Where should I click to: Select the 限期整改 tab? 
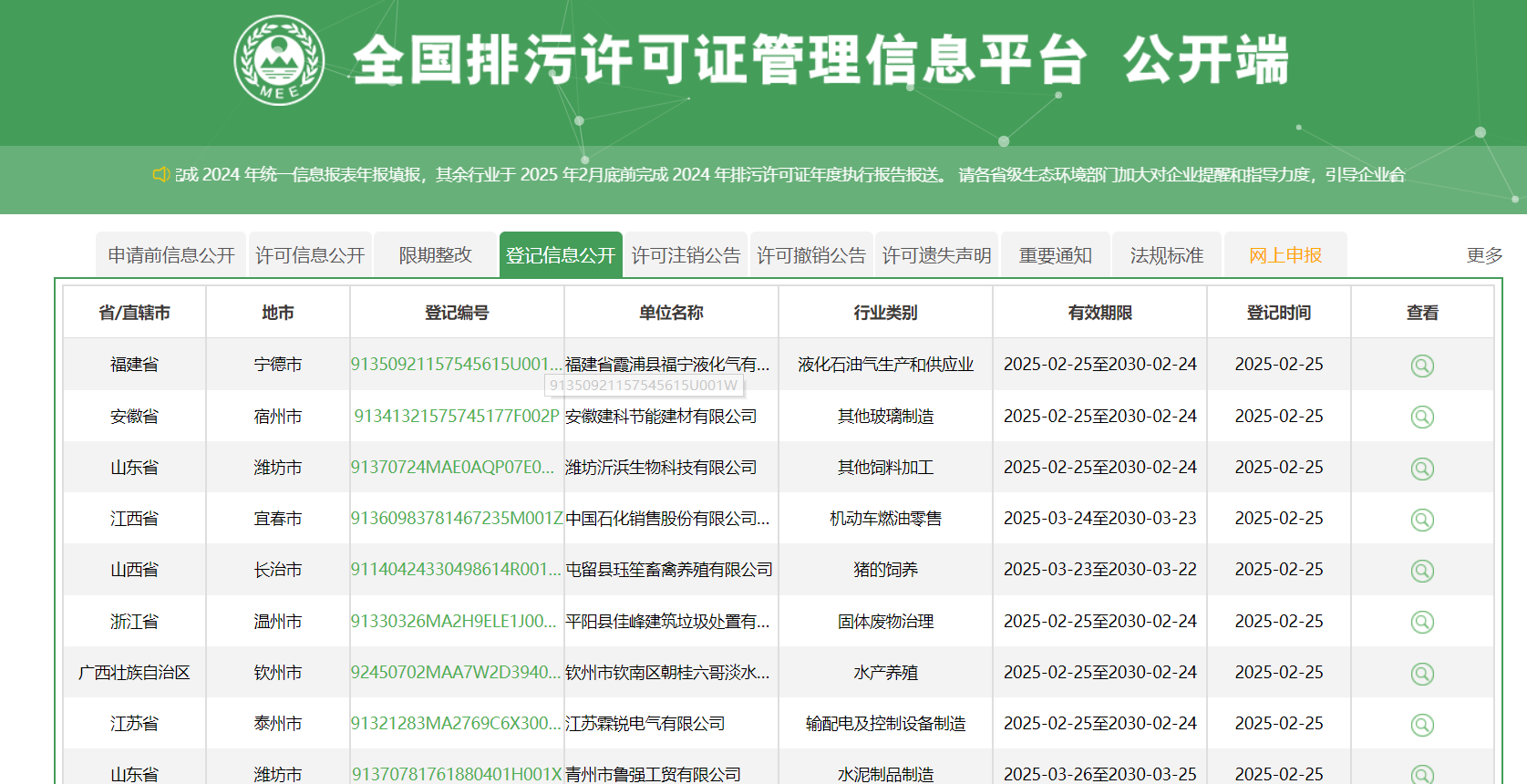click(x=435, y=255)
